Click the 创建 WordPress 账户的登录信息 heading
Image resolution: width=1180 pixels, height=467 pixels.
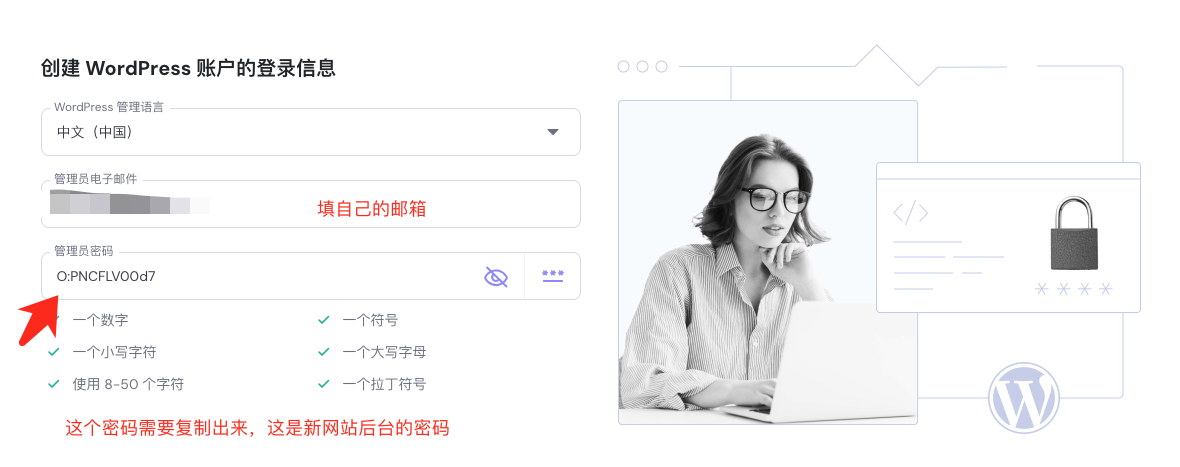click(188, 68)
